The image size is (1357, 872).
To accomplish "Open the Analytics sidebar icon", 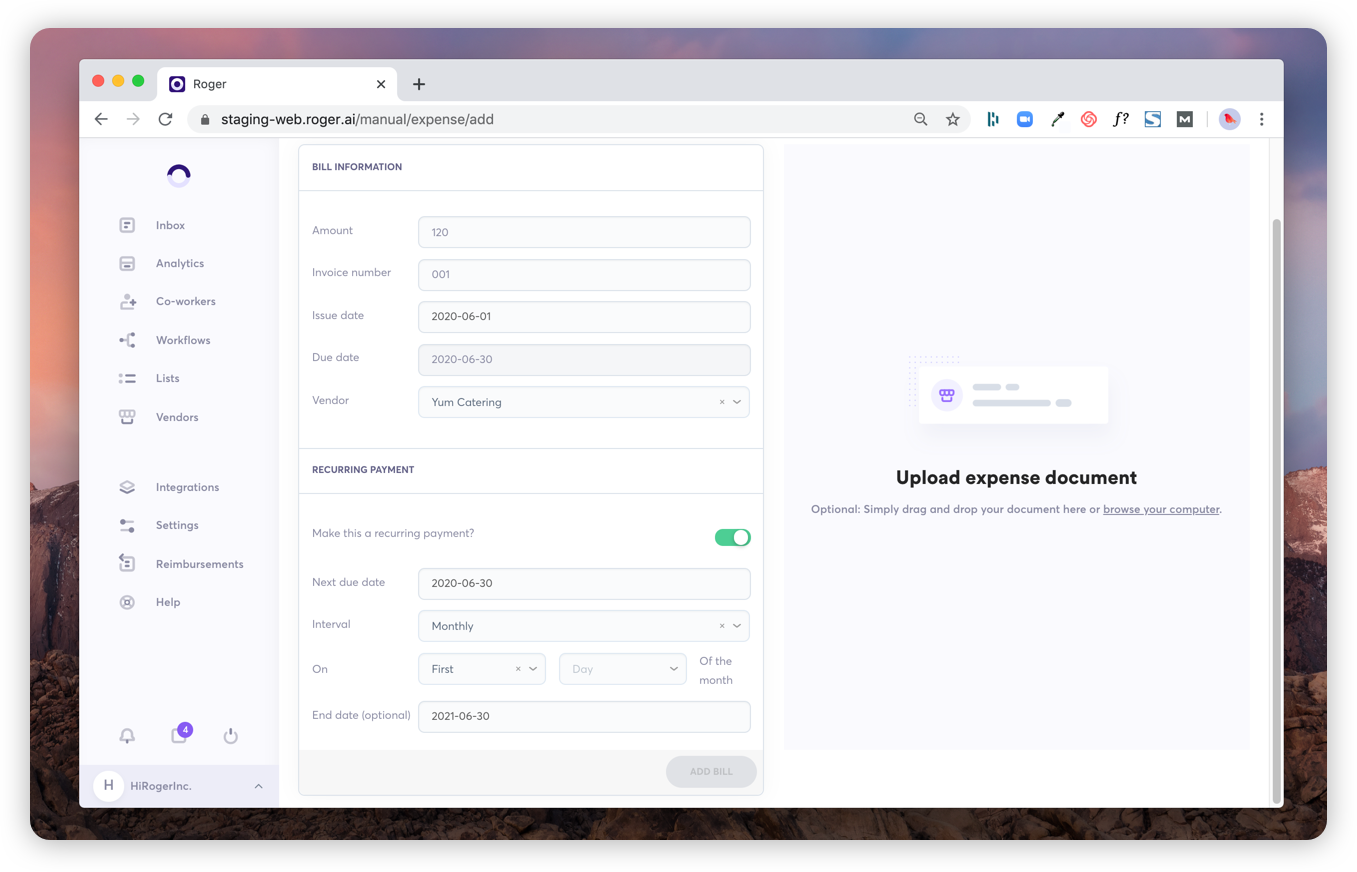I will click(x=127, y=264).
